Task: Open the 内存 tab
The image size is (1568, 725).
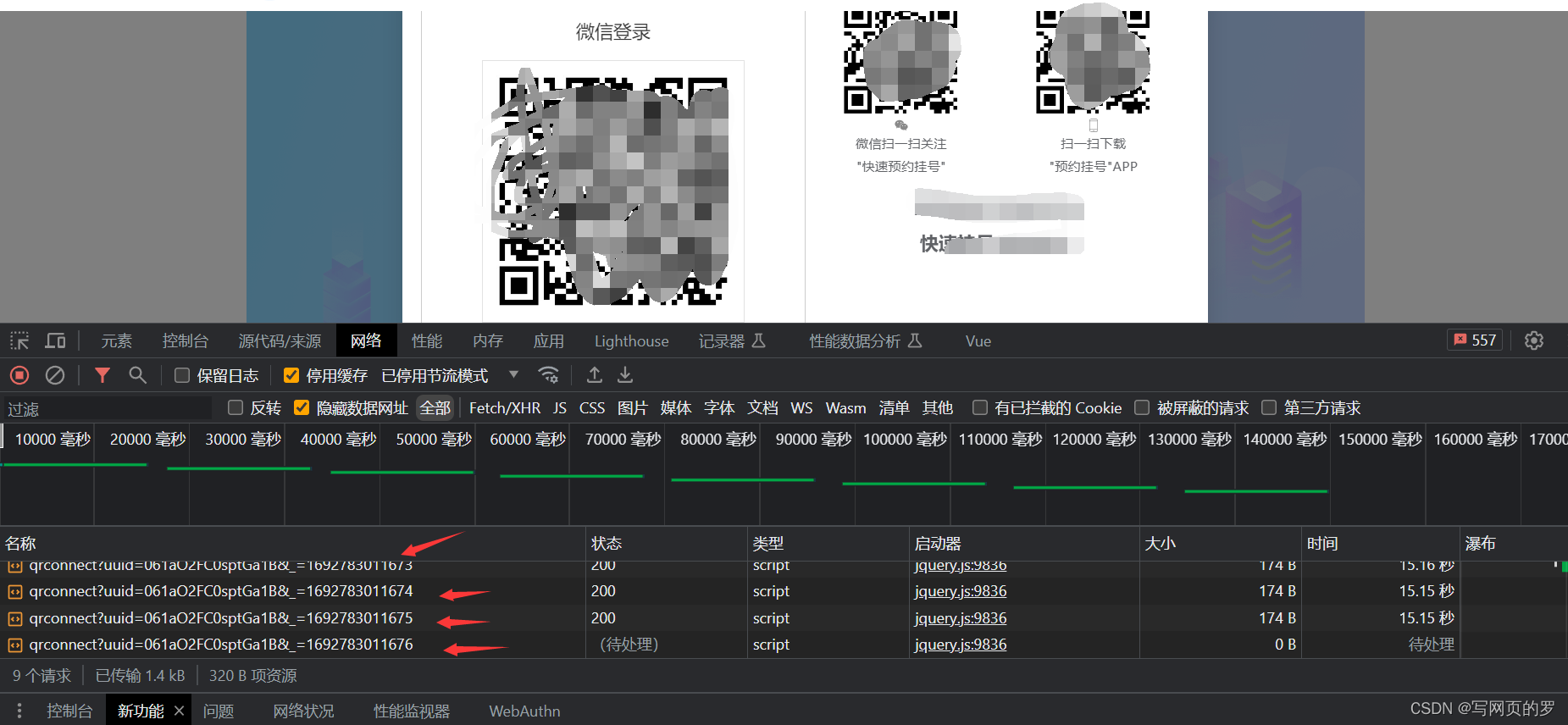Action: coord(488,340)
